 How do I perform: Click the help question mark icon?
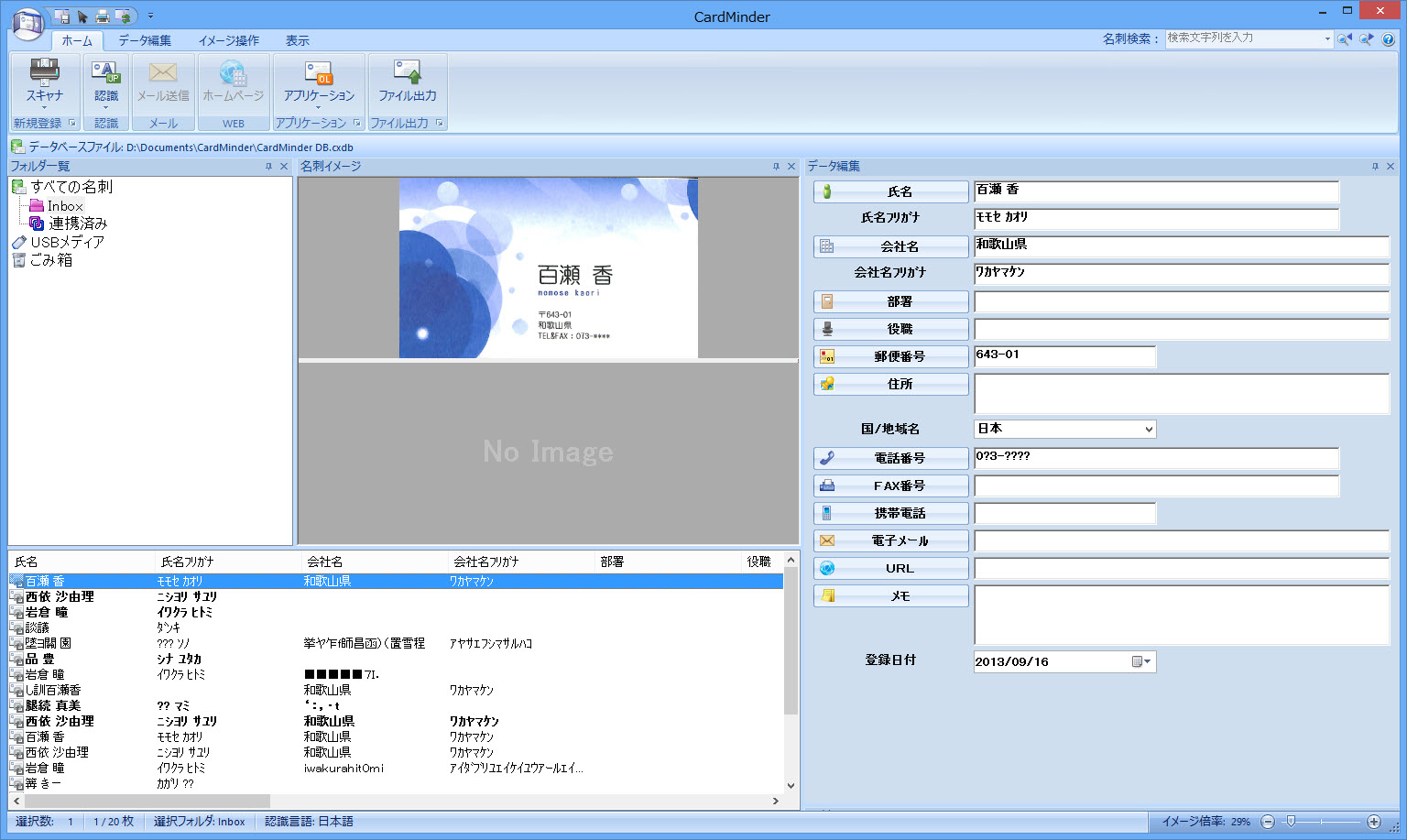tap(1389, 39)
